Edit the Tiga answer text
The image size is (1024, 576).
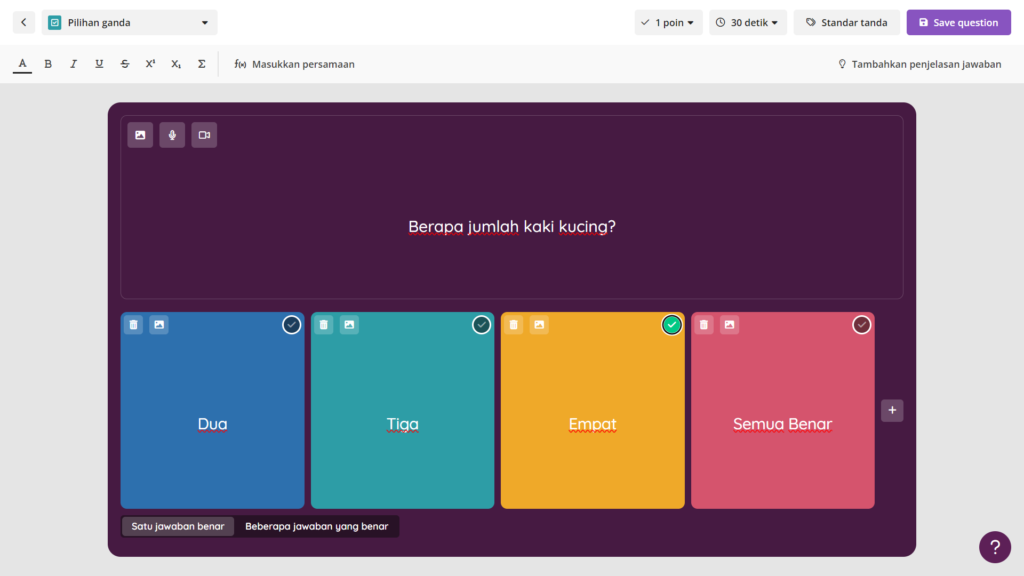[x=402, y=424]
